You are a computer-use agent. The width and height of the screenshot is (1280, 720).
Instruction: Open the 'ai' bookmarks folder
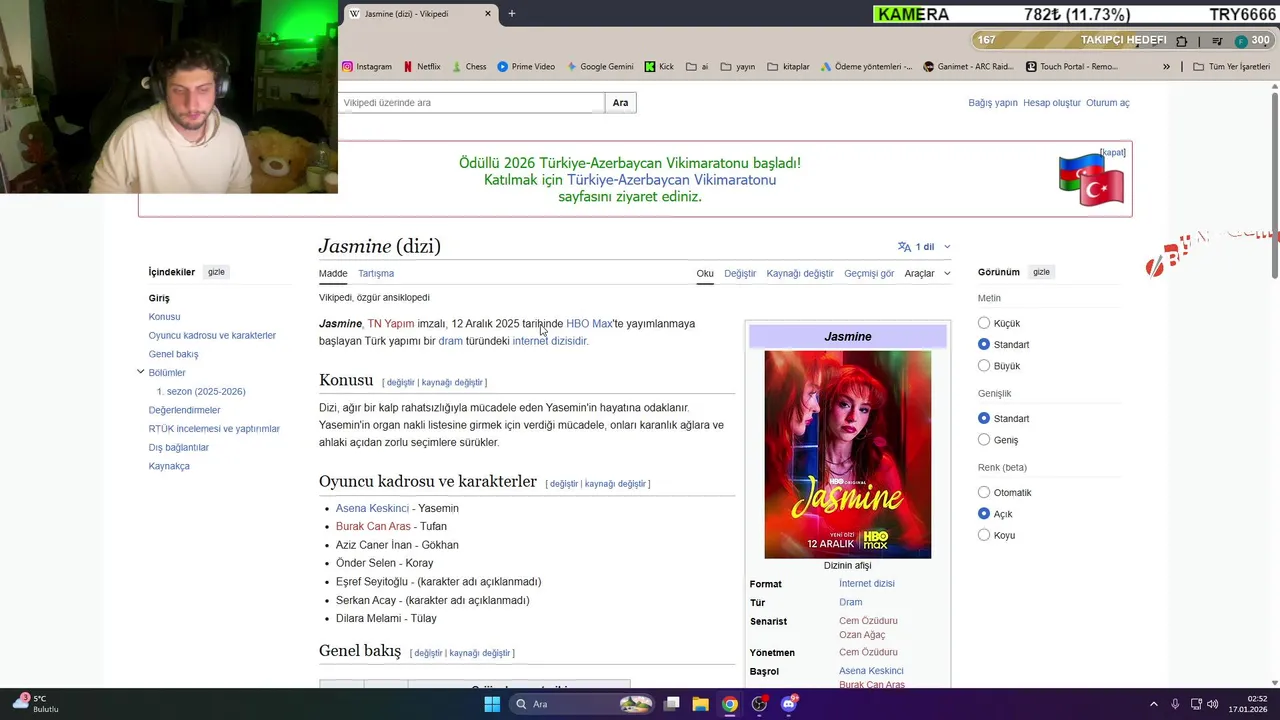coord(697,67)
